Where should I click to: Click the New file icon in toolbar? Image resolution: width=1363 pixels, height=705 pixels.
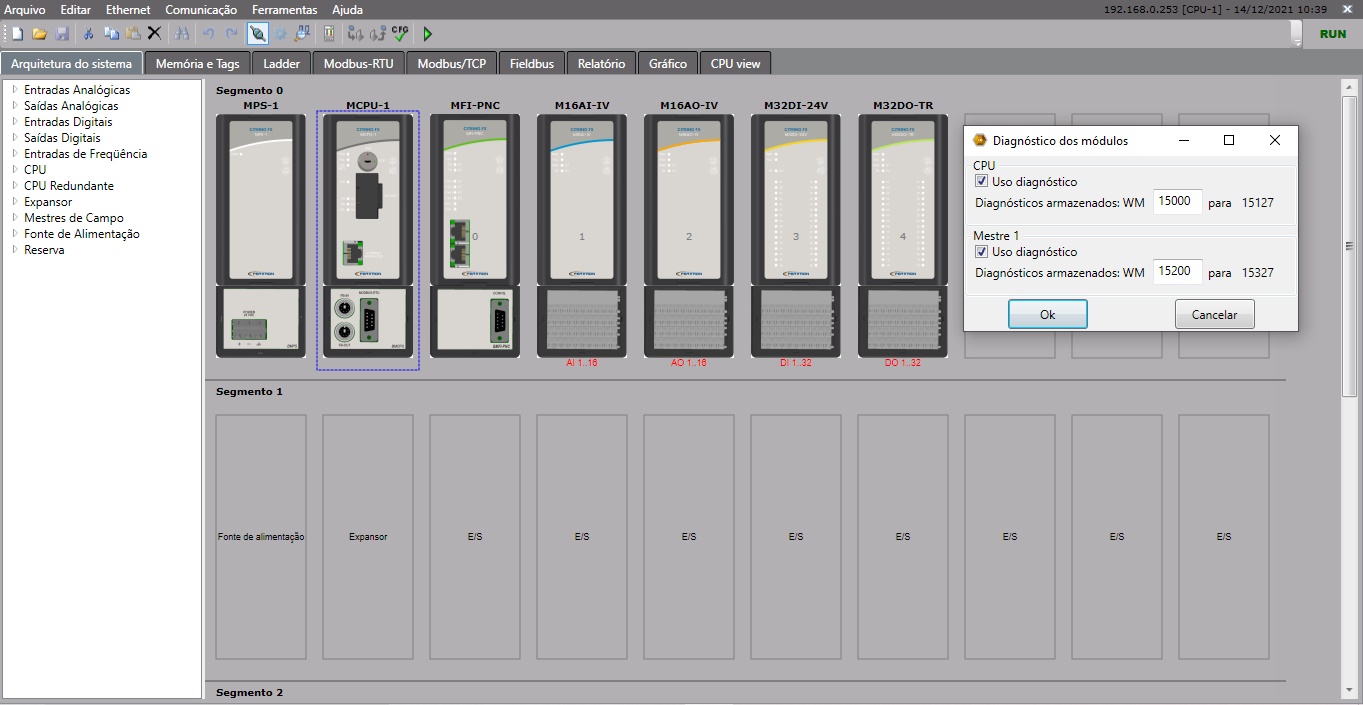pyautogui.click(x=17, y=34)
